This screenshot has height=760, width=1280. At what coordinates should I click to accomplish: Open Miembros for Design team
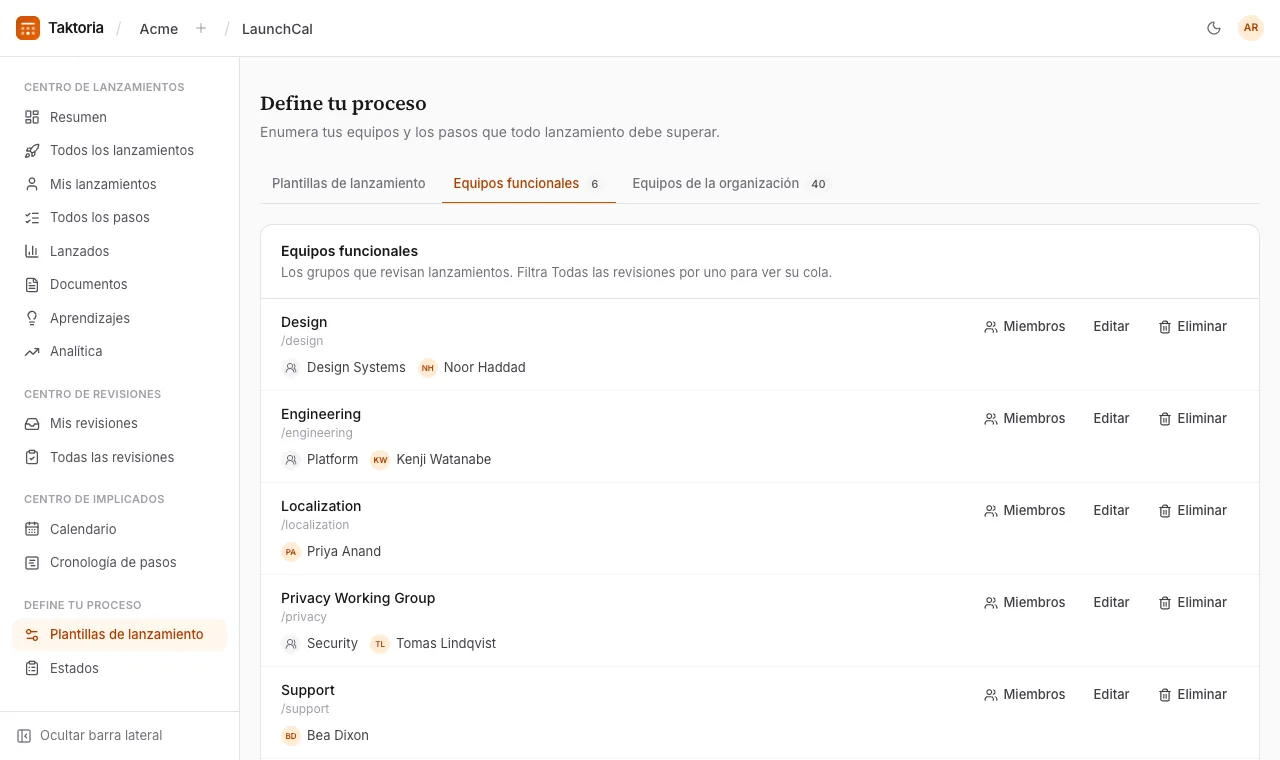coord(1024,326)
